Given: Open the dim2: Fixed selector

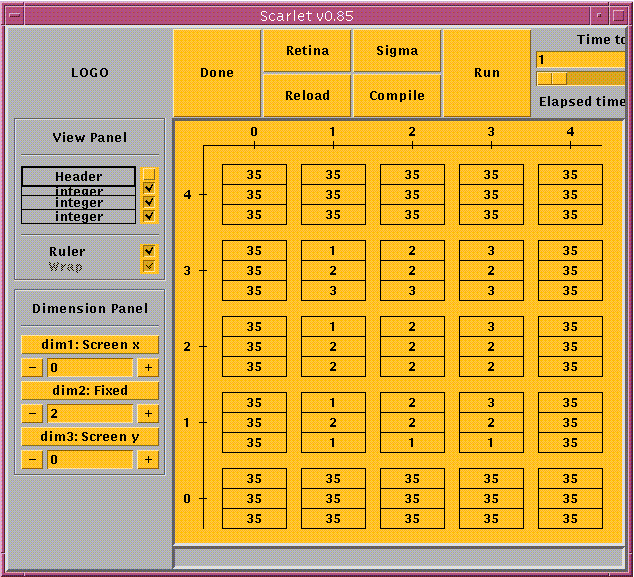Looking at the screenshot, I should 90,391.
